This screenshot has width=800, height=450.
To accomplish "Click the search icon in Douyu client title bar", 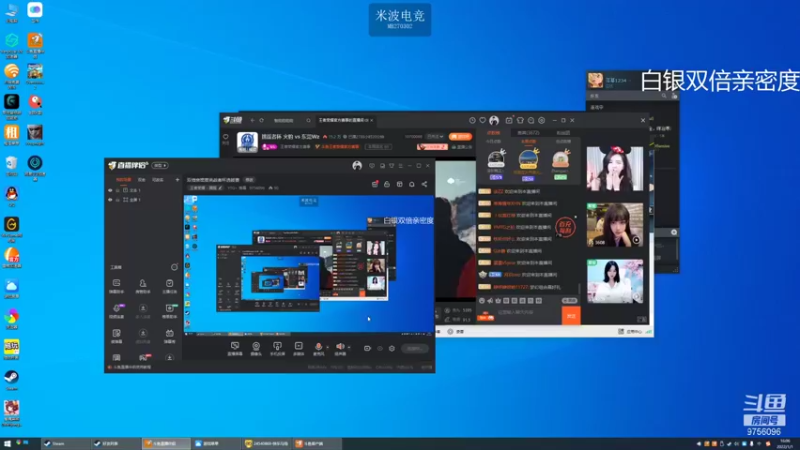I will pyautogui.click(x=309, y=120).
